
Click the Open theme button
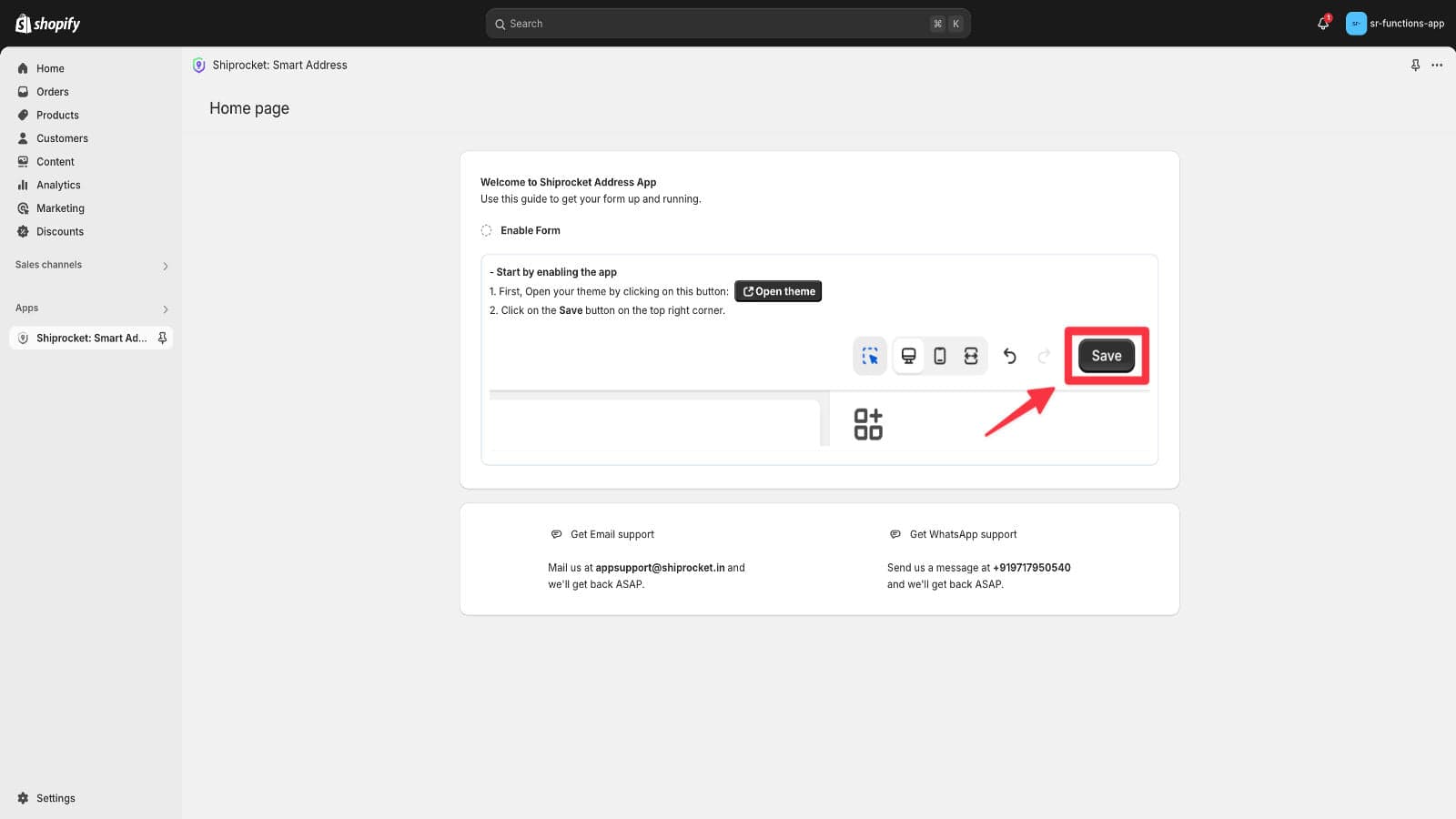click(778, 291)
